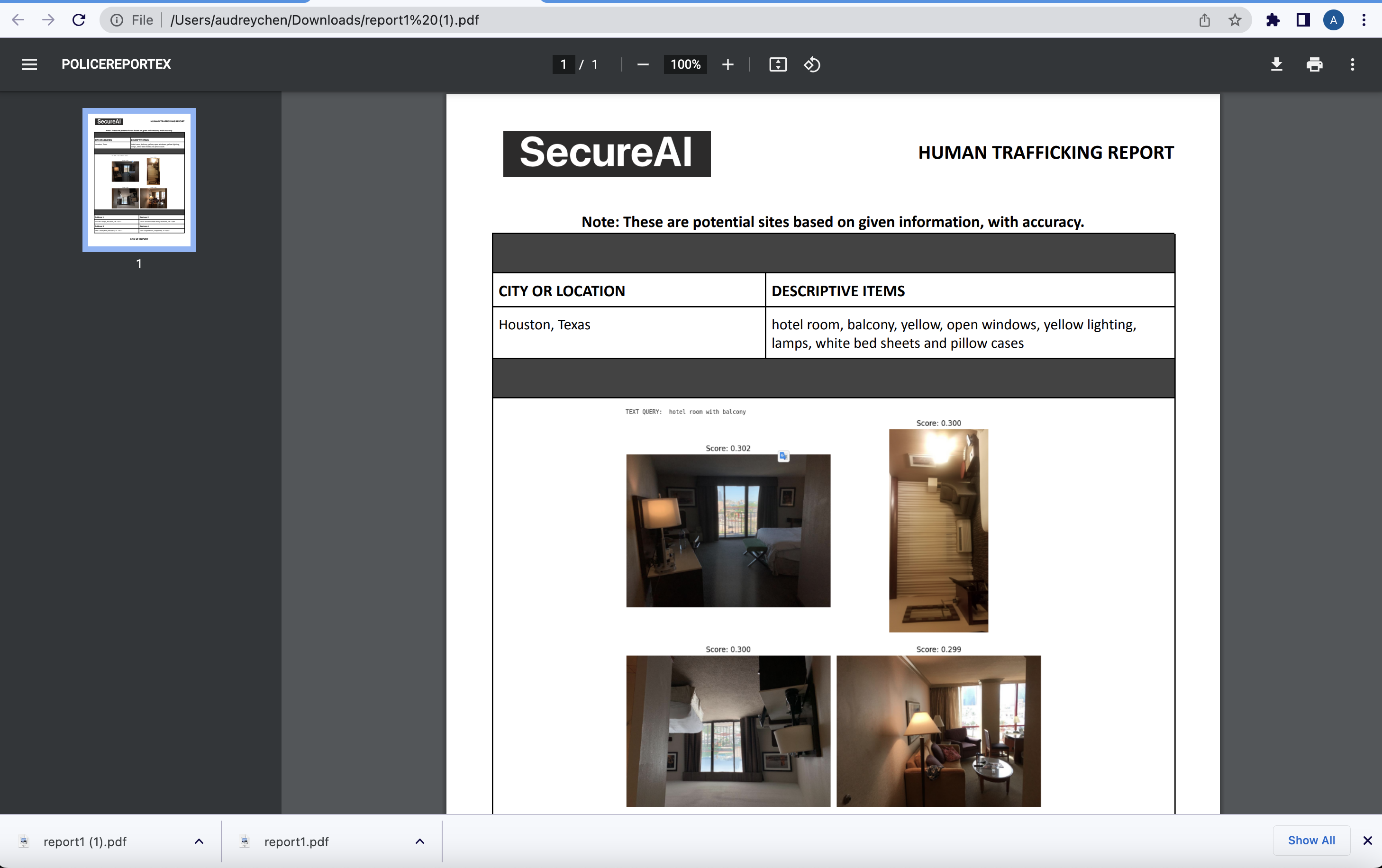Expand options for report1.pdf download
The image size is (1382, 868).
coord(419,841)
